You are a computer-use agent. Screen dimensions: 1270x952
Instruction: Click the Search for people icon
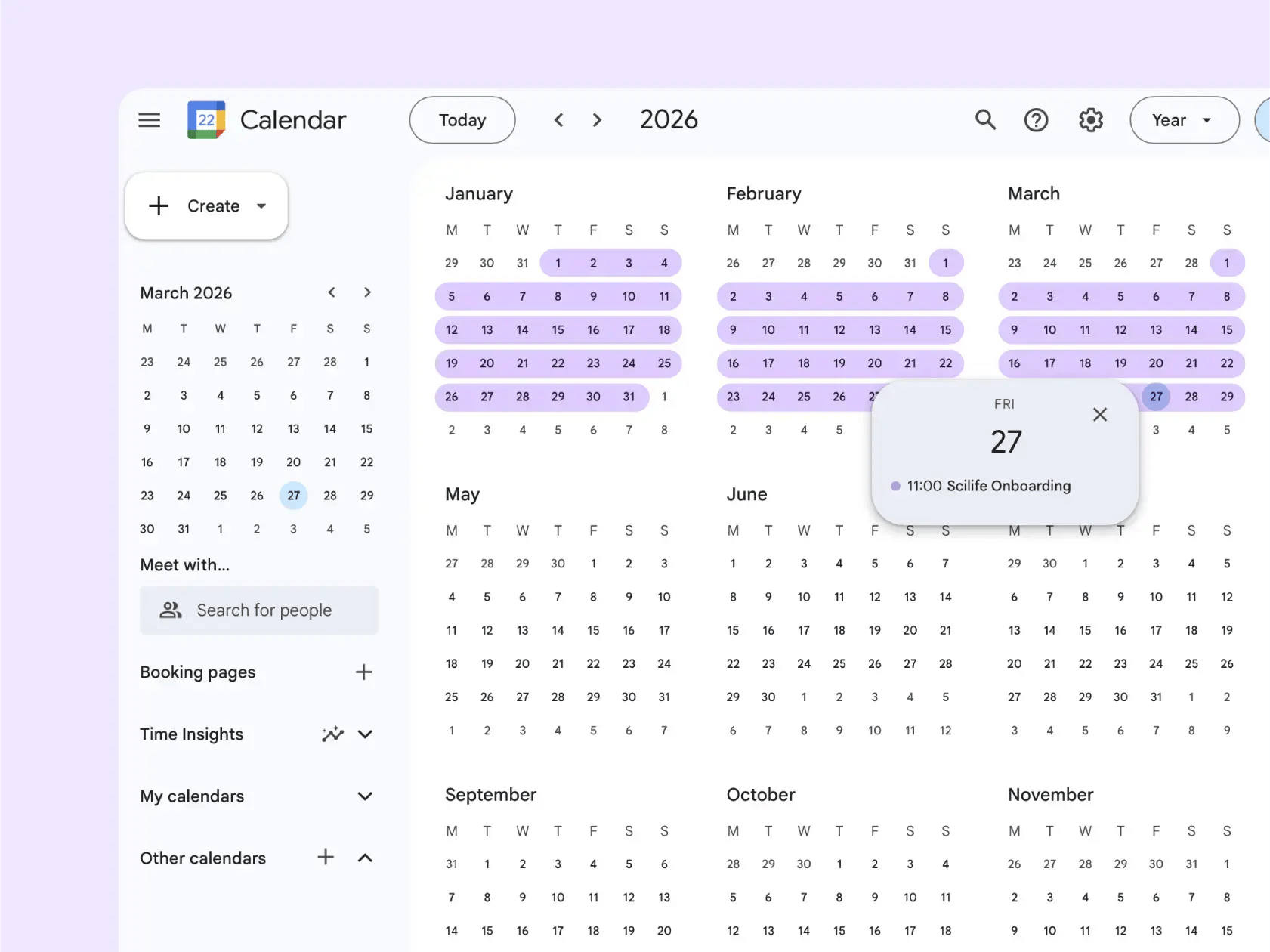pos(170,610)
